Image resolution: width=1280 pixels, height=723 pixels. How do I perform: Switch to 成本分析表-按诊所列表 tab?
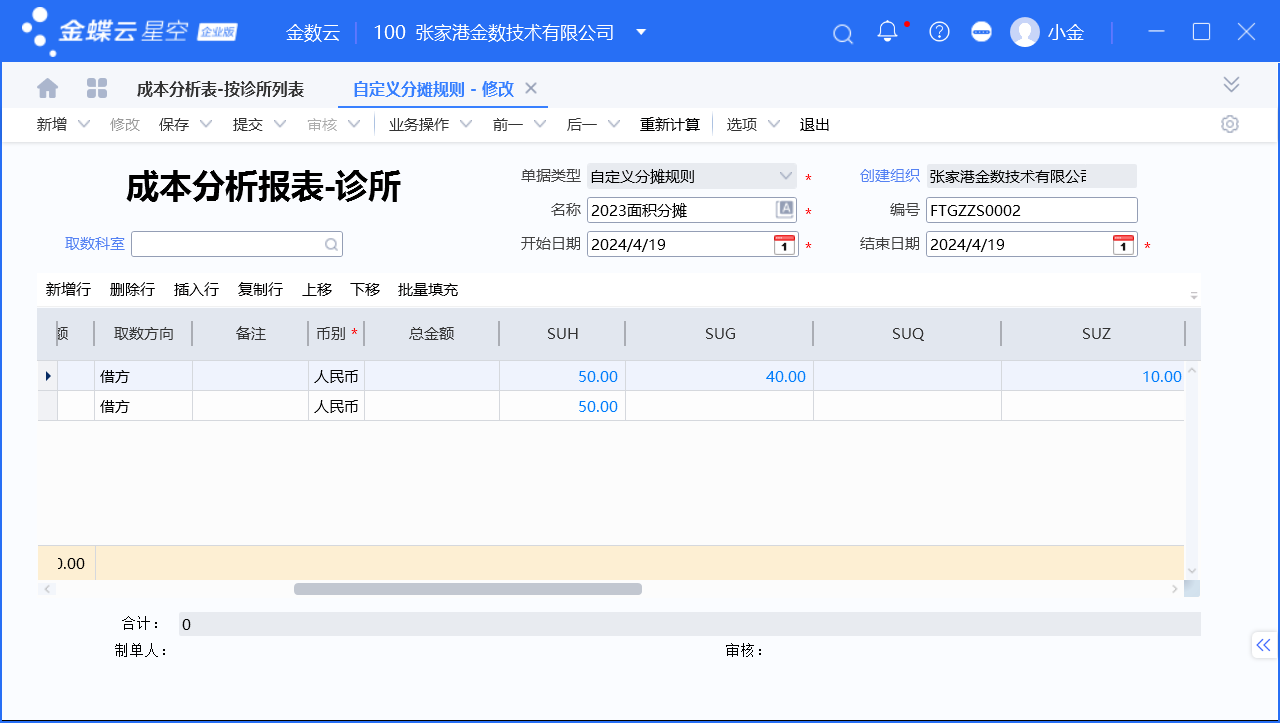point(220,89)
